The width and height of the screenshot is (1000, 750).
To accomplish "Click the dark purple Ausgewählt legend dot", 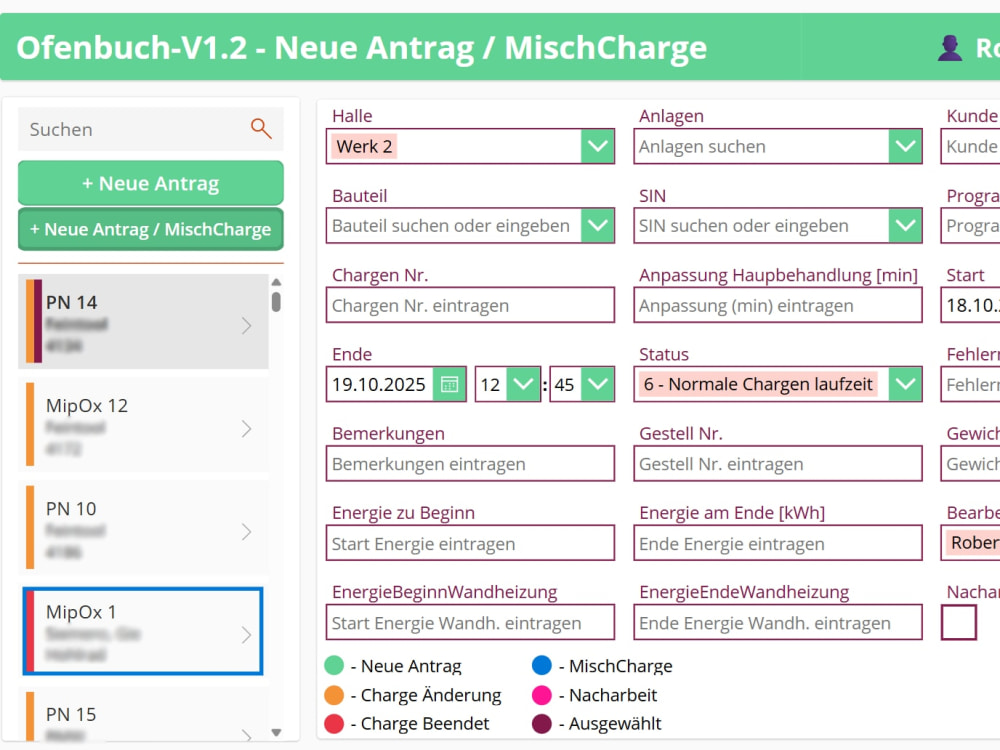I will [x=541, y=724].
